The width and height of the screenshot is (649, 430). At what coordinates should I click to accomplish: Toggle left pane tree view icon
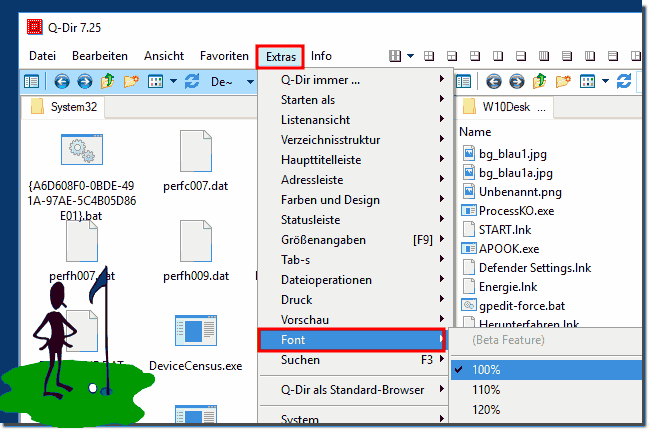pyautogui.click(x=31, y=81)
